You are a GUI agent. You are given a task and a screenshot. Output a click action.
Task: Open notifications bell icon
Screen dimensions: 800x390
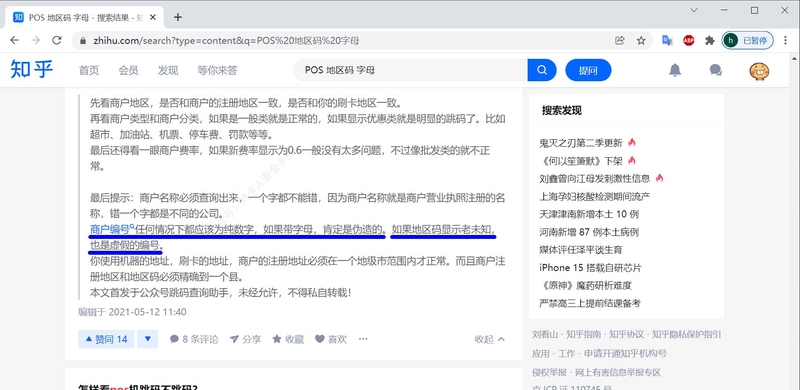(x=675, y=70)
